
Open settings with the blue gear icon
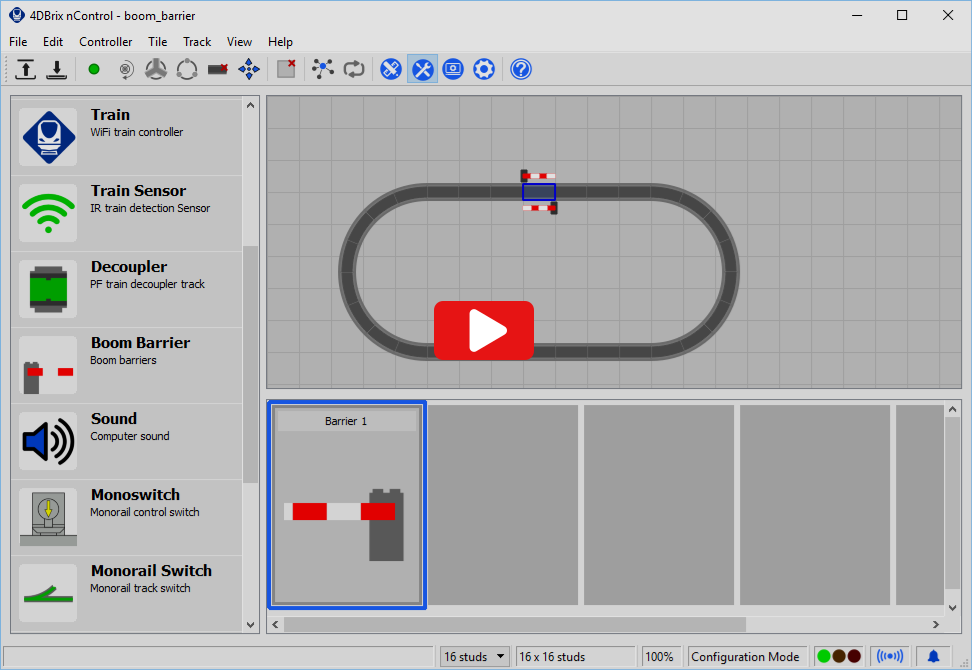pos(484,69)
